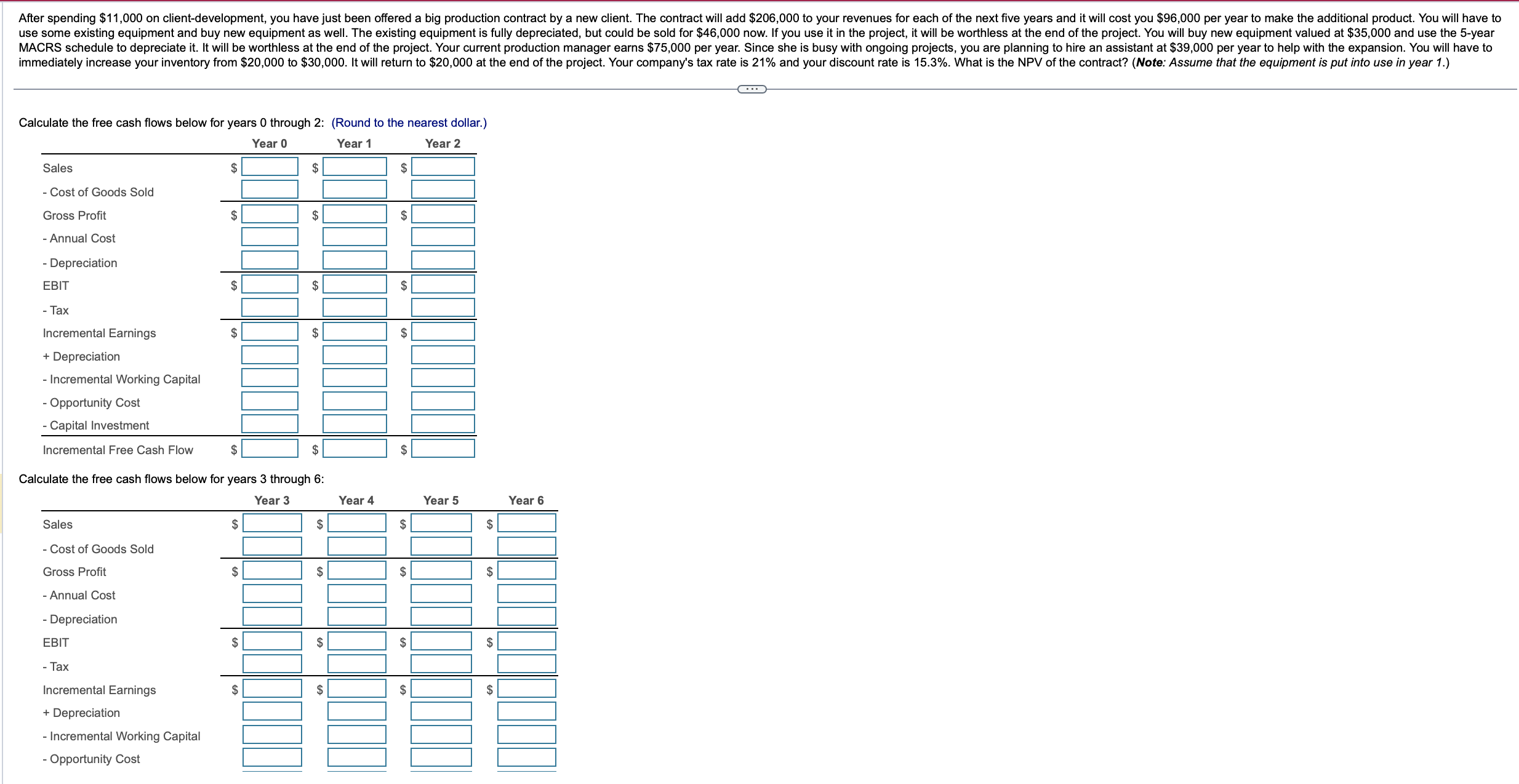Select Year 0 Opportunity Cost input field

click(x=270, y=401)
